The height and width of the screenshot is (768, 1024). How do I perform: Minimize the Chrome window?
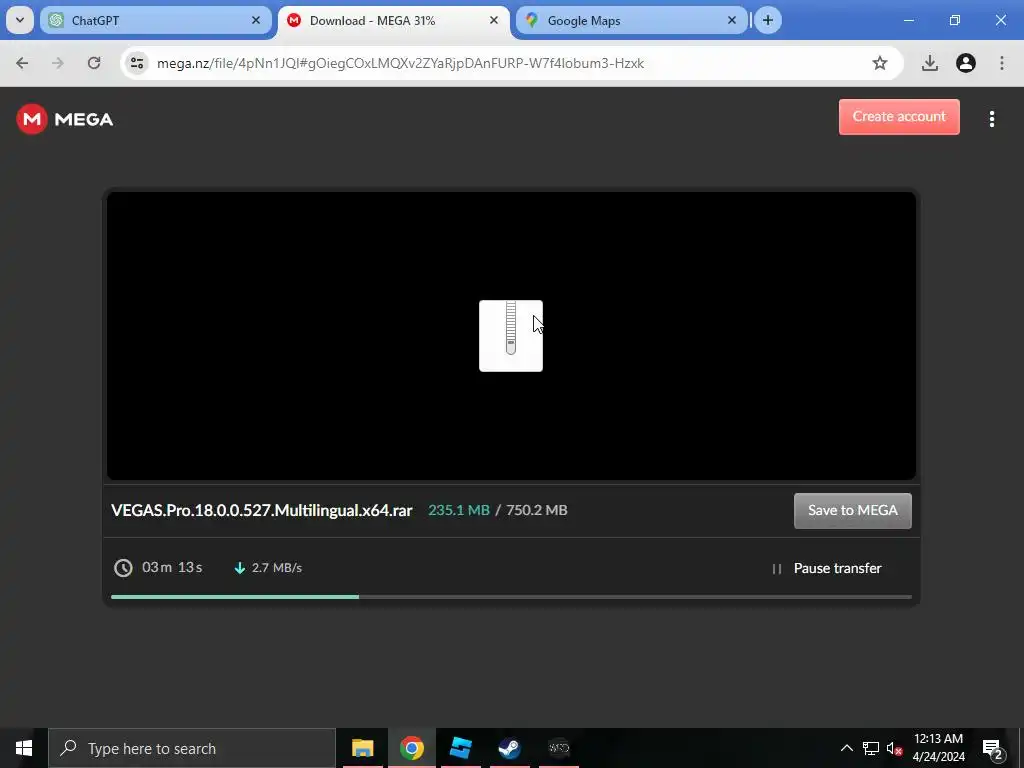point(908,20)
